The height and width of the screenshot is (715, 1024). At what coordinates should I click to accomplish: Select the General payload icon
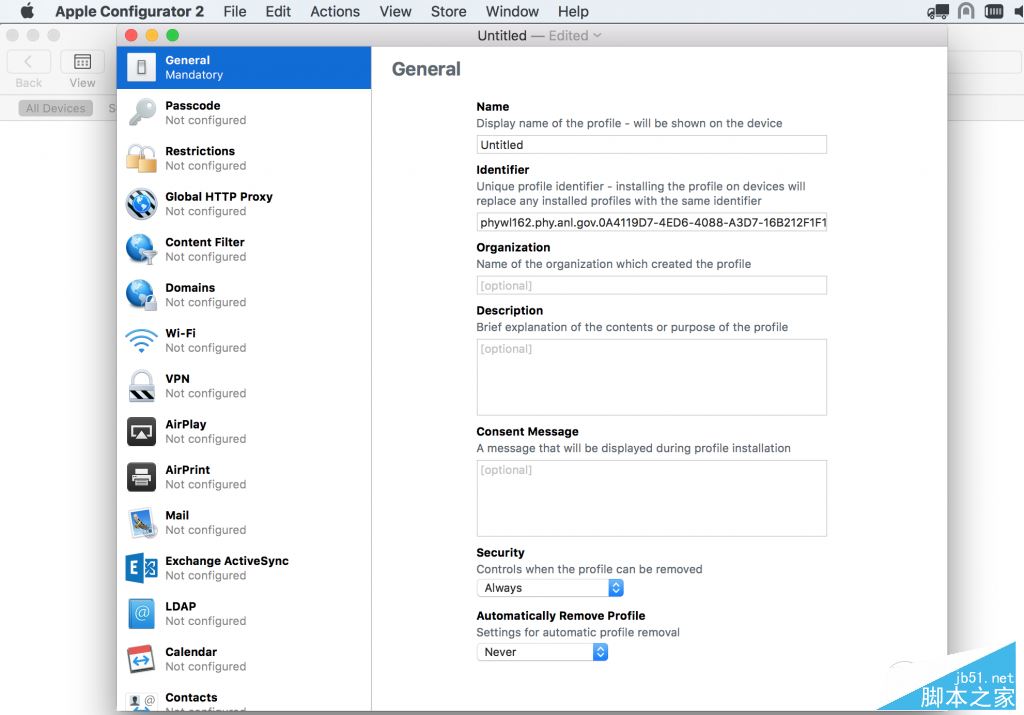click(x=141, y=67)
